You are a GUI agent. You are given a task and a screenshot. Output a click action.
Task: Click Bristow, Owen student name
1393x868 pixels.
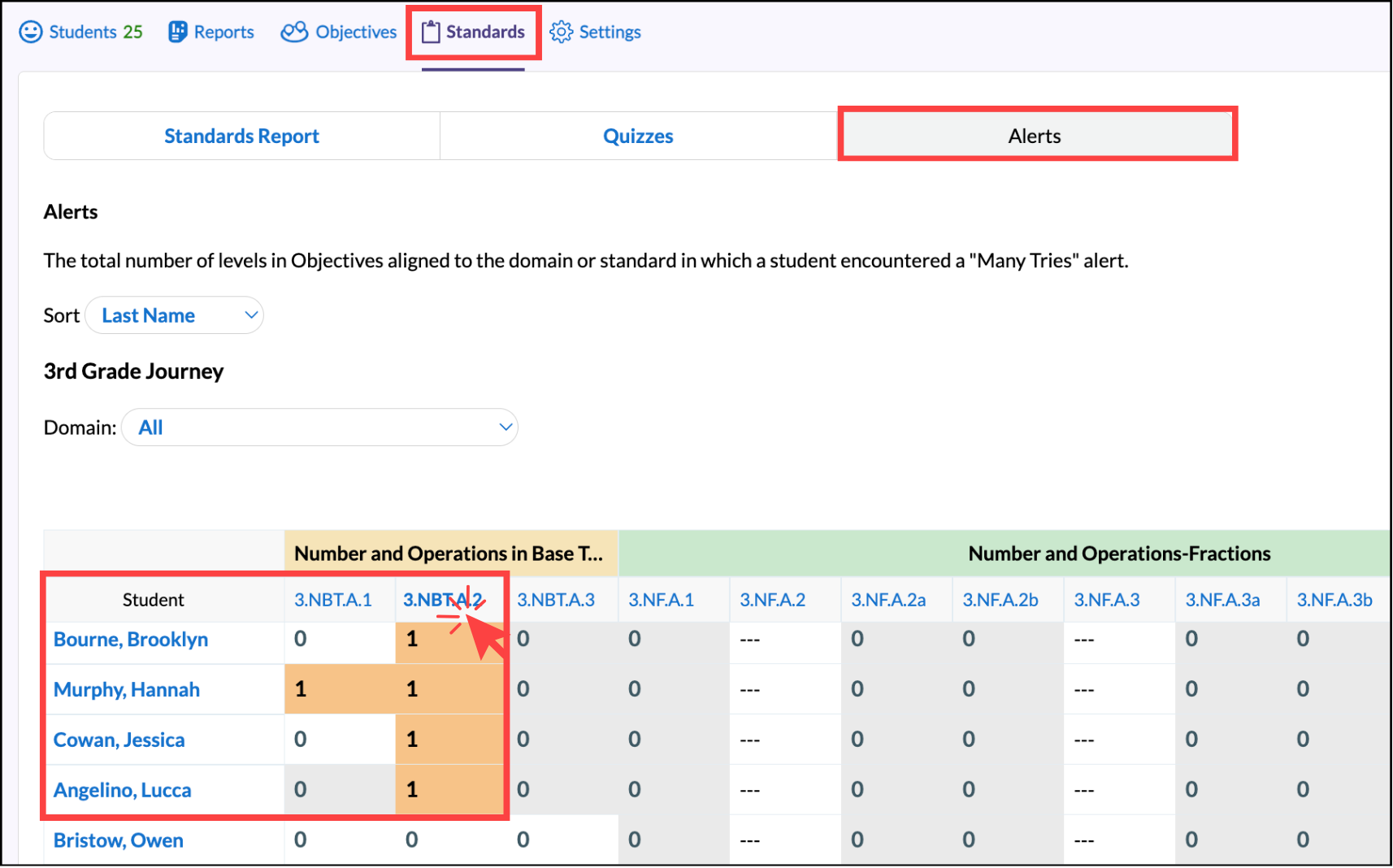119,840
